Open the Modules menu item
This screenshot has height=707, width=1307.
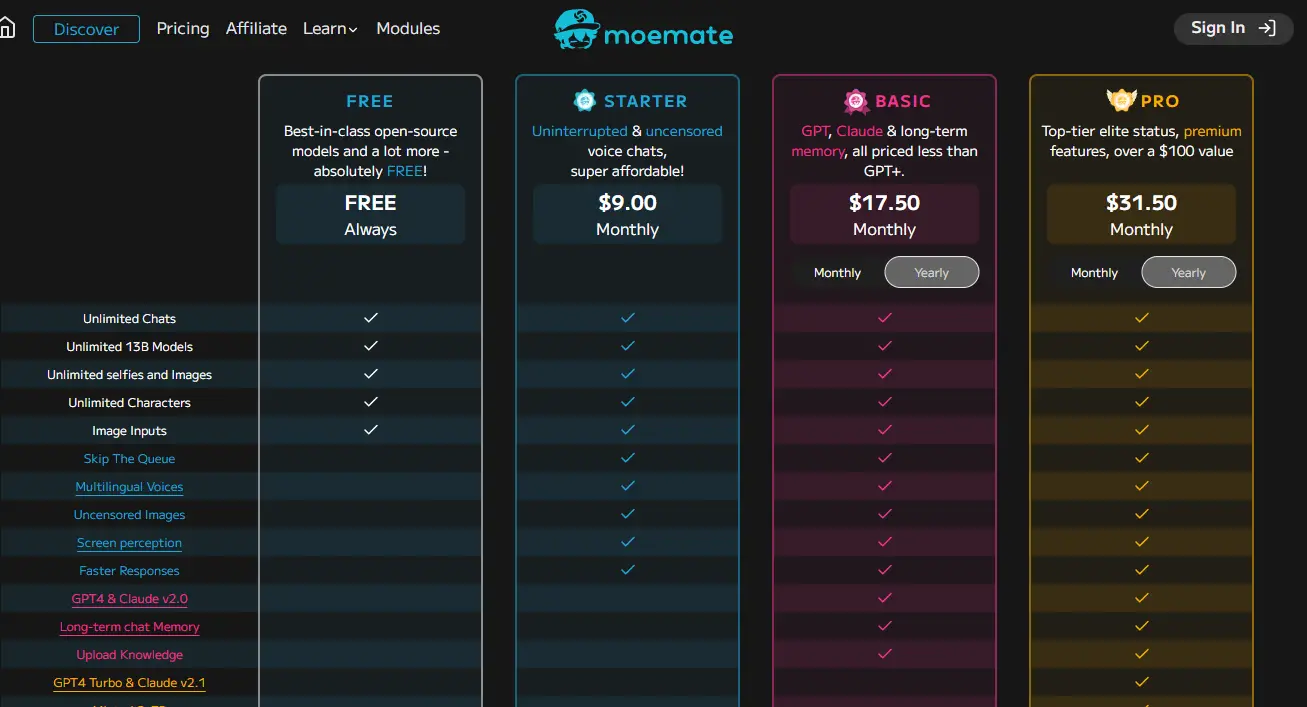pyautogui.click(x=408, y=28)
